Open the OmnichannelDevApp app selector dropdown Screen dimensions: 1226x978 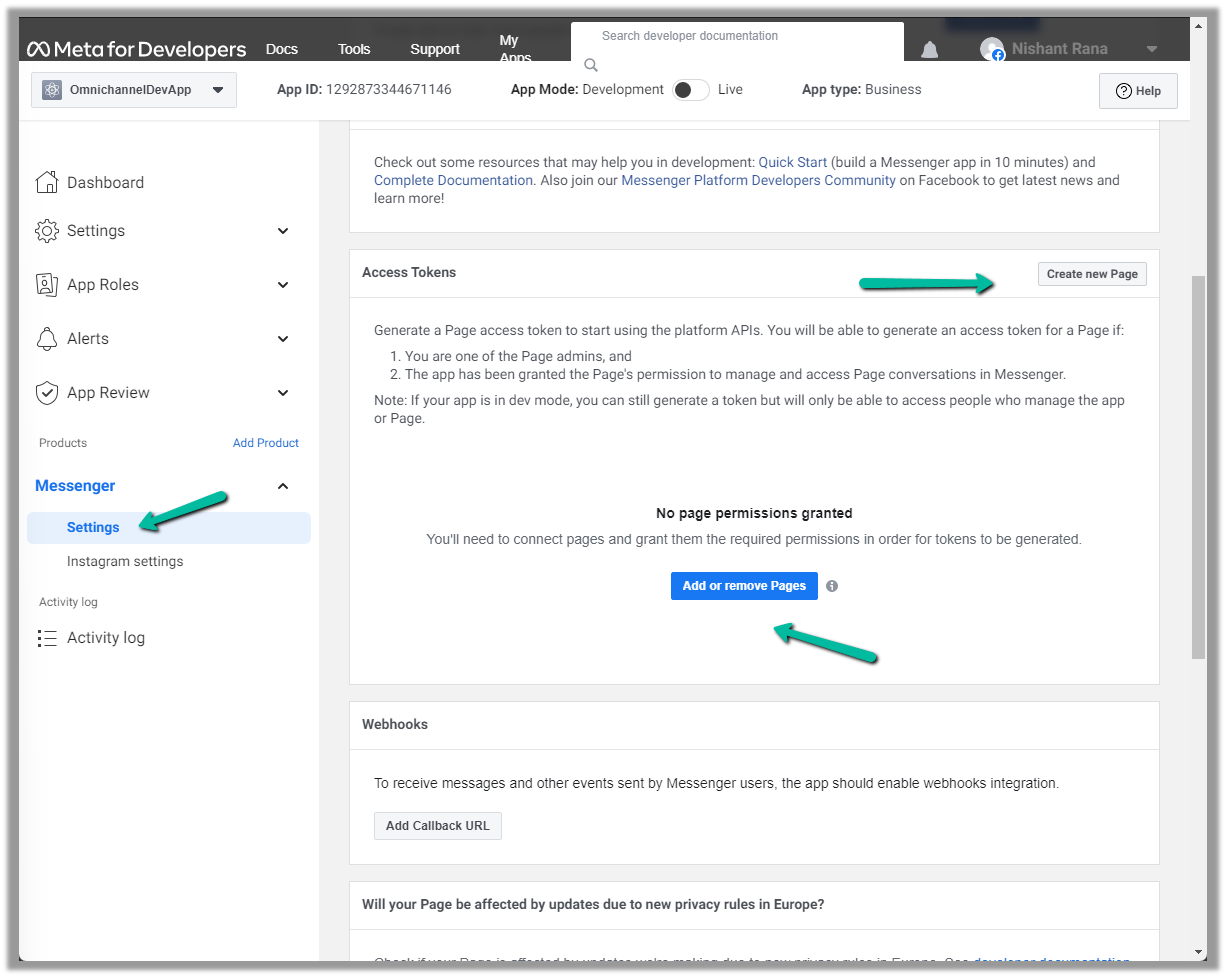pos(134,90)
